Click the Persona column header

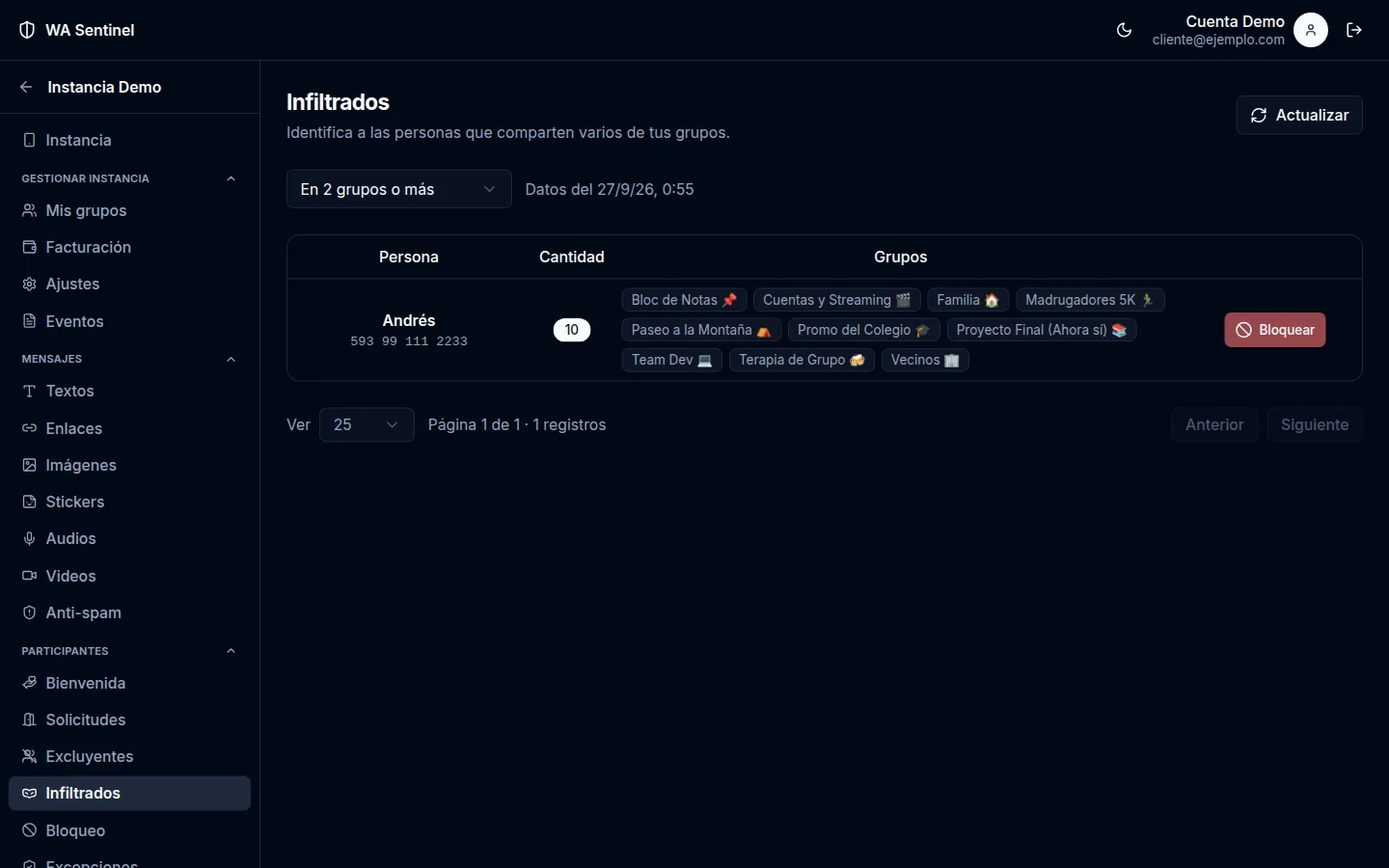409,257
